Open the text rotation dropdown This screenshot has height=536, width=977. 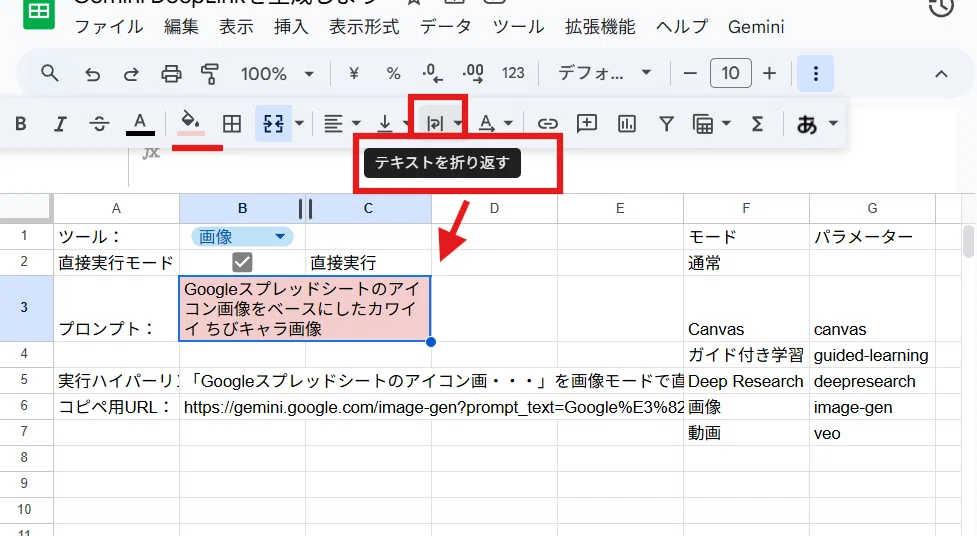click(495, 124)
